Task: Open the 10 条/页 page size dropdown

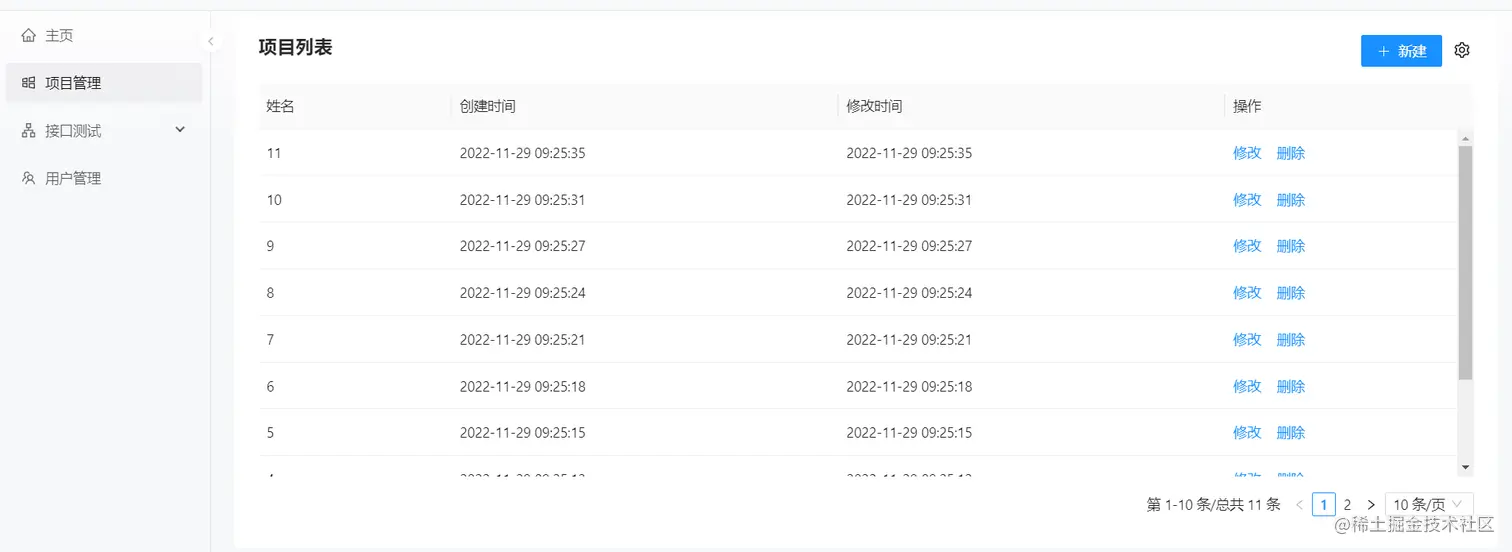Action: coord(1429,505)
